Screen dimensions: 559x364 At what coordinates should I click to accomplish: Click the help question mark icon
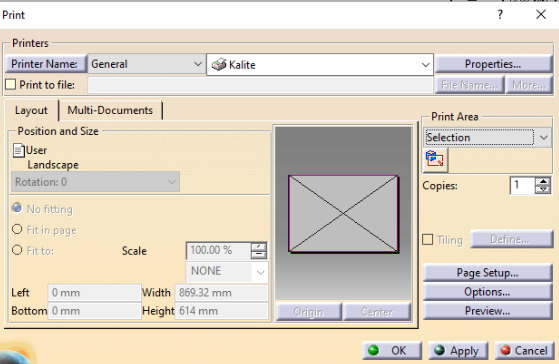(x=500, y=15)
